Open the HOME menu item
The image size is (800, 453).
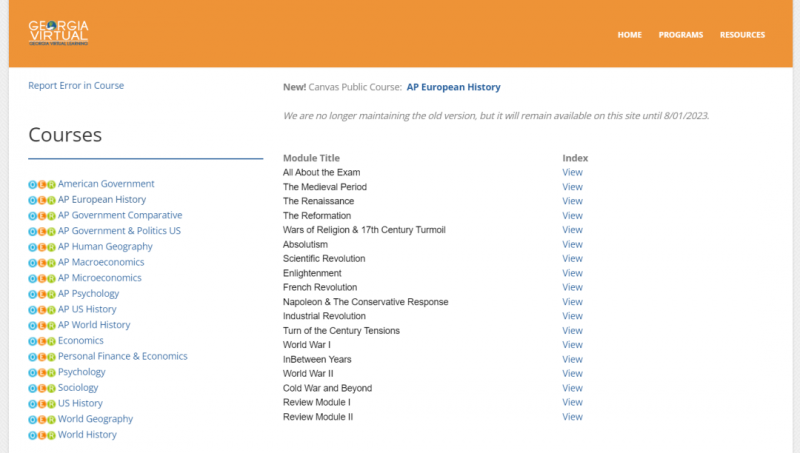[630, 35]
